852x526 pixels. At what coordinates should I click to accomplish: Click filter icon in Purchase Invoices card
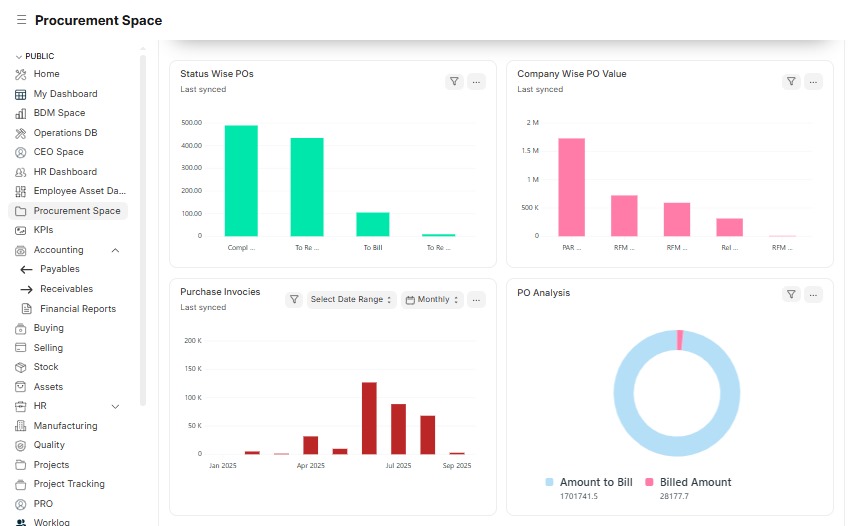[294, 299]
